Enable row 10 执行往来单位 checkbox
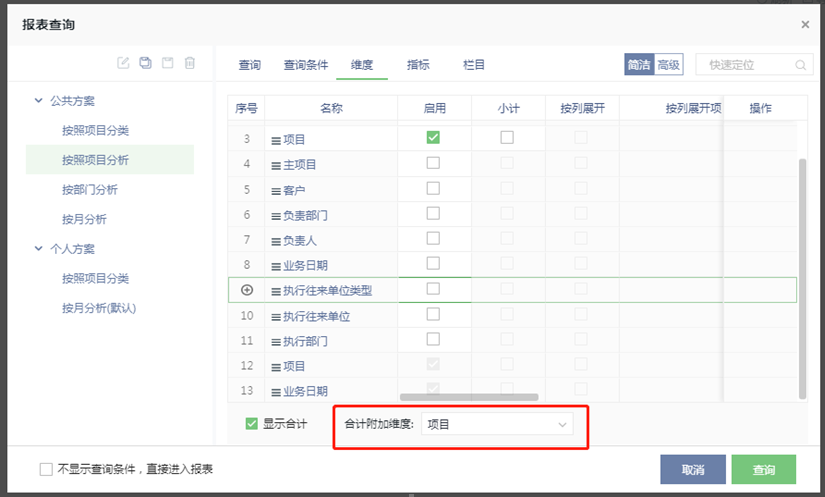This screenshot has height=497, width=825. [x=433, y=314]
